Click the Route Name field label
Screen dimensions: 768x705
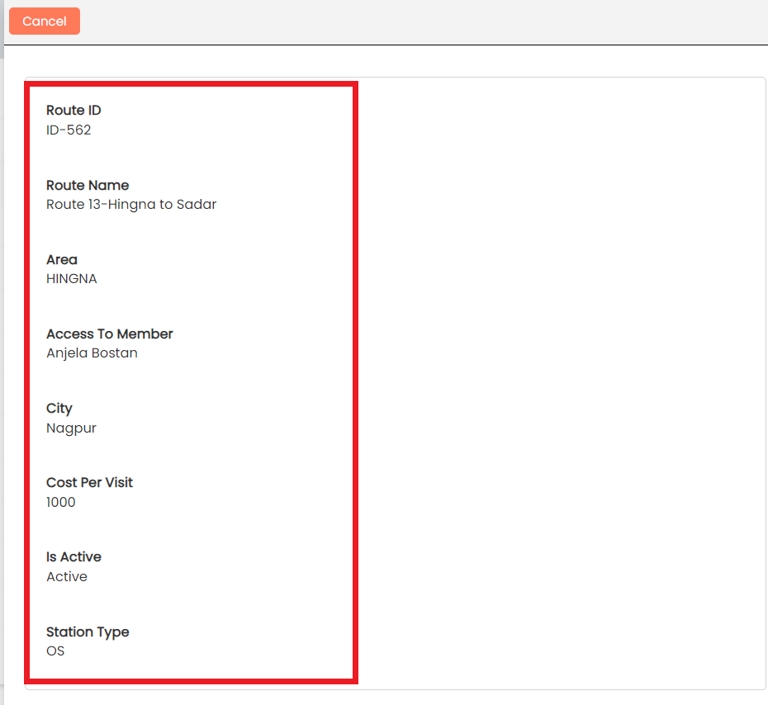point(87,185)
